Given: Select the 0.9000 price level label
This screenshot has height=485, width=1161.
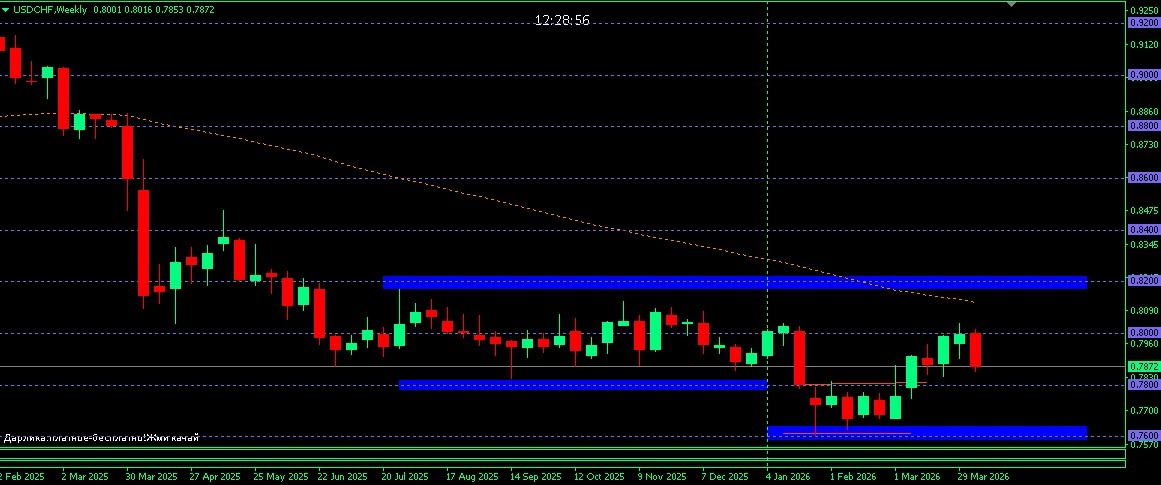Looking at the screenshot, I should coord(1143,75).
